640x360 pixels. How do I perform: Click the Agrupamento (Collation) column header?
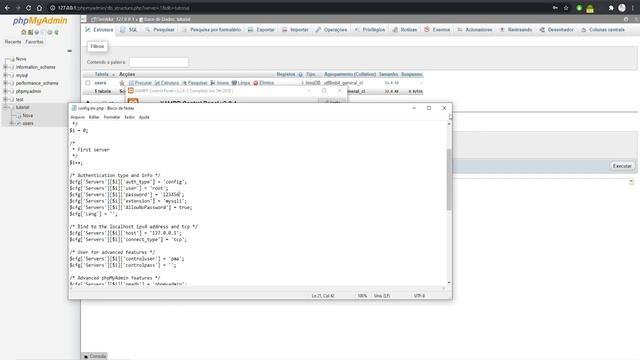tap(350, 74)
